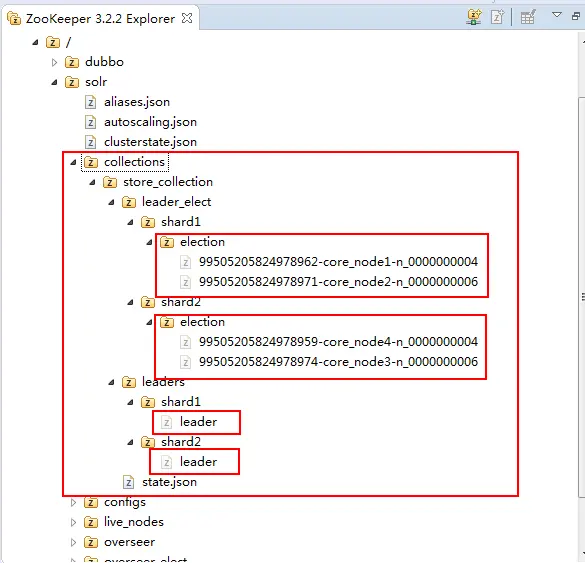Collapse shard1 under leader_elect
This screenshot has height=563, width=585.
[x=131, y=222]
